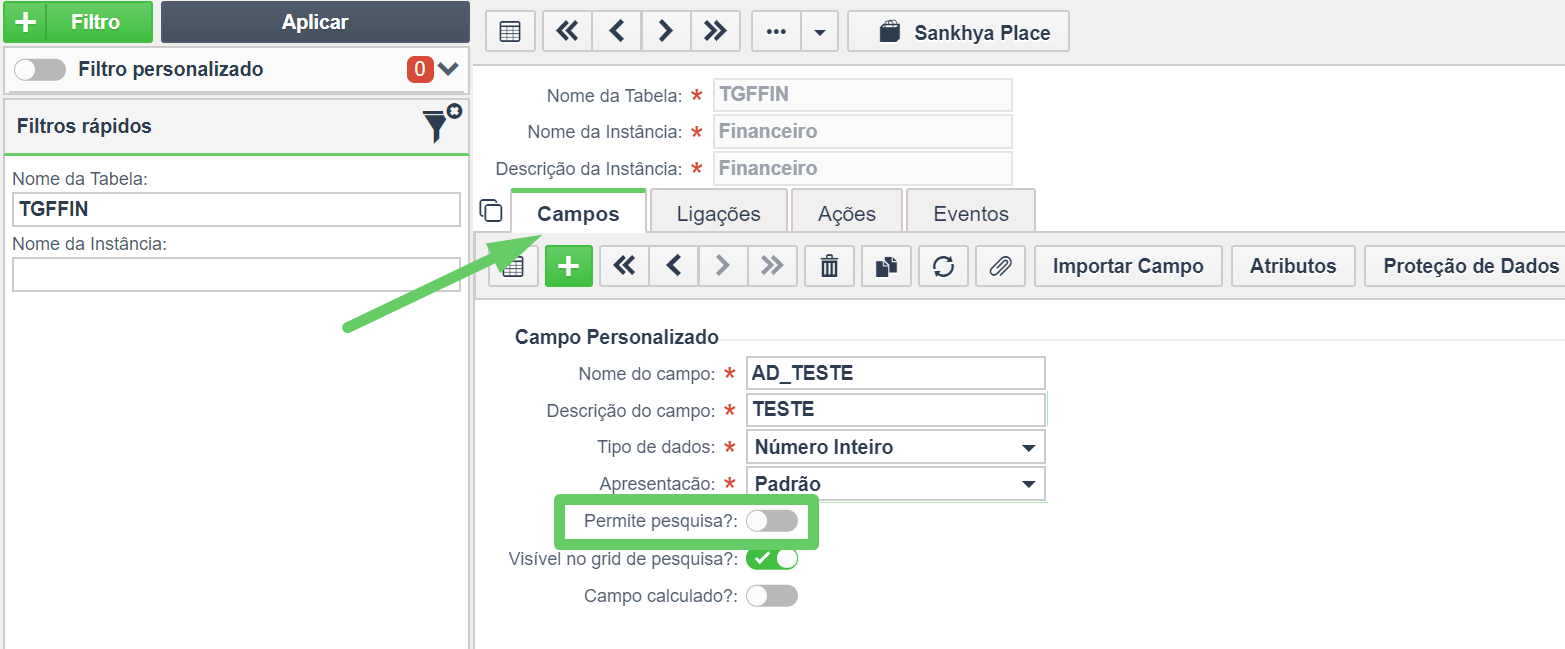Click the overlapping squares icon beside tabs
The height and width of the screenshot is (649, 1565).
[x=490, y=210]
